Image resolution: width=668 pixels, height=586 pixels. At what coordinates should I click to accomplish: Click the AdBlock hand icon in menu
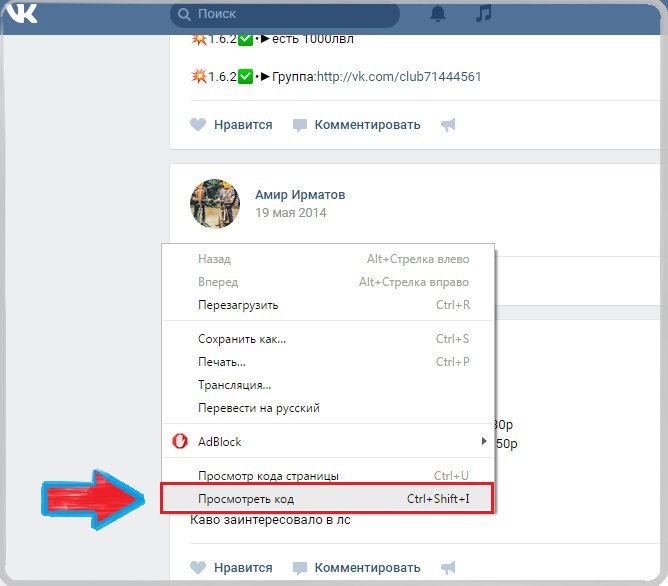point(180,441)
